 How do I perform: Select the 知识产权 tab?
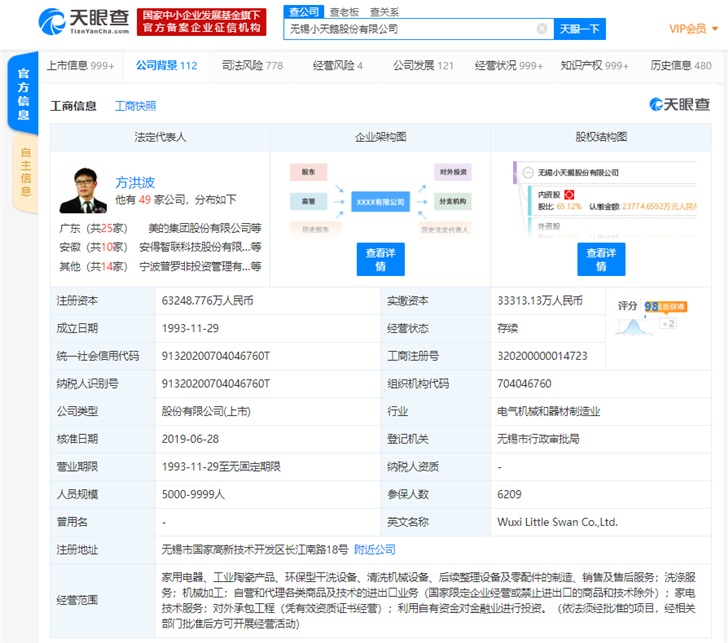594,66
